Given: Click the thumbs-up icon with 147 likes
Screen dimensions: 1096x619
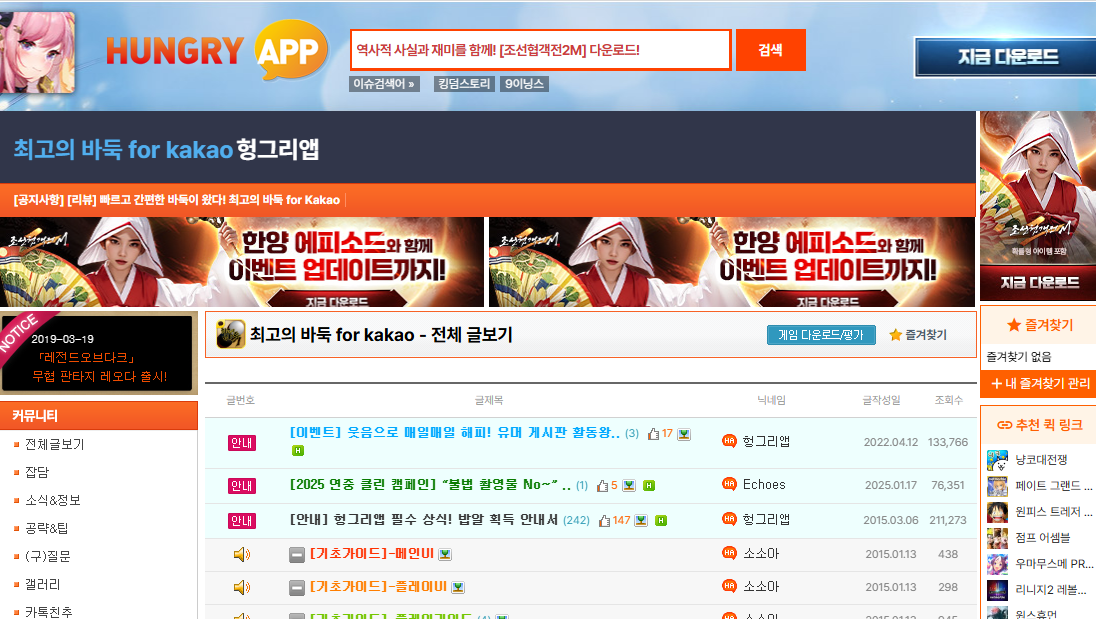Looking at the screenshot, I should pyautogui.click(x=605, y=520).
